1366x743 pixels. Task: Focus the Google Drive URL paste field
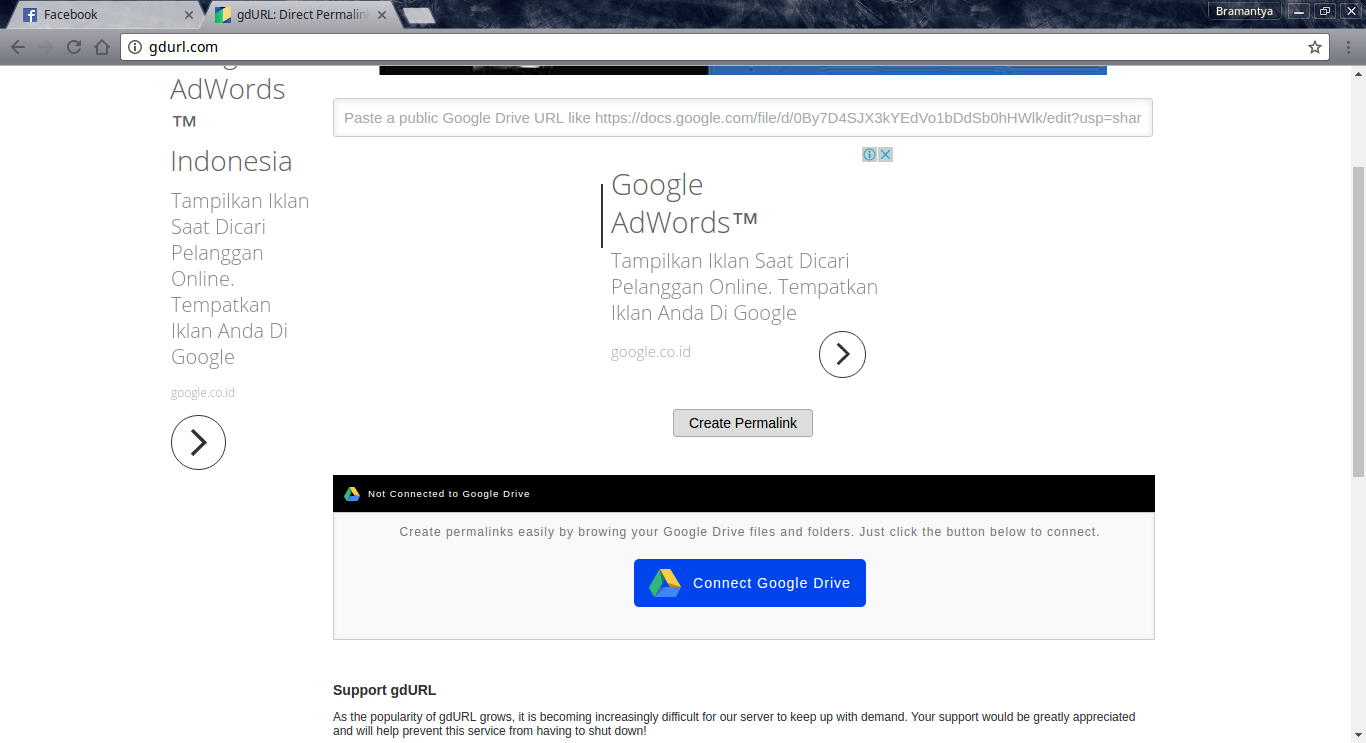(743, 117)
